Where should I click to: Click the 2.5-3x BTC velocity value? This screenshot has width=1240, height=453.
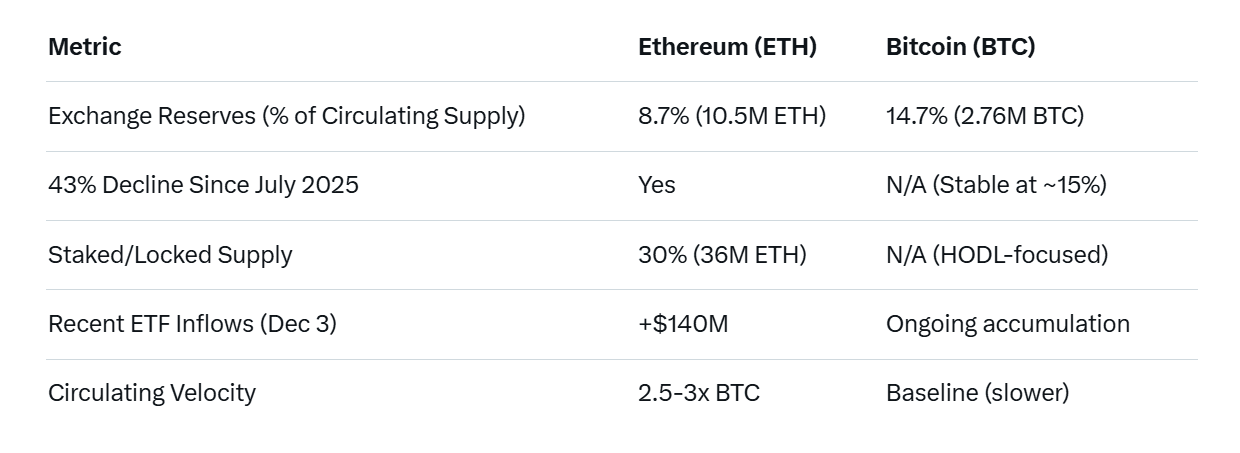699,393
